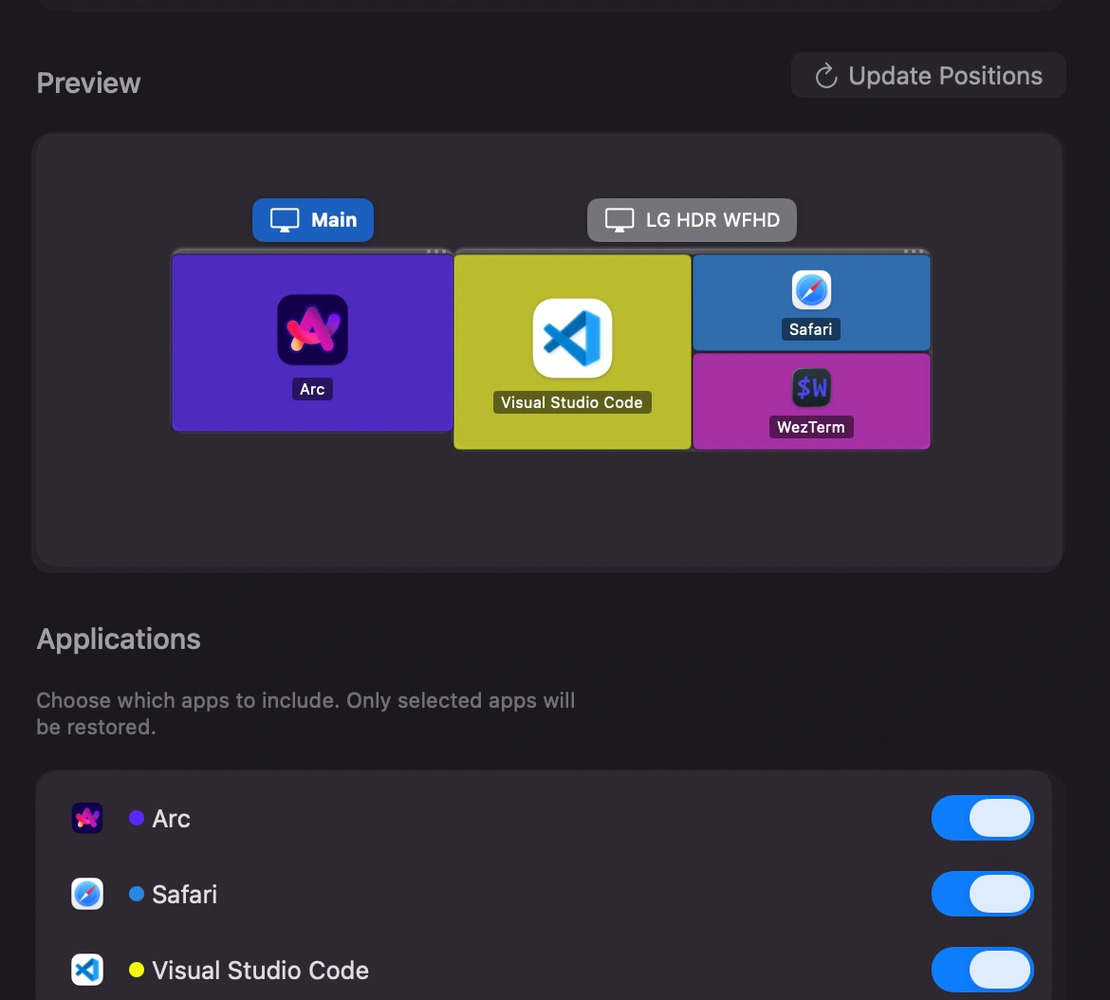
Task: Click the purple color dot beside Arc
Action: pyautogui.click(x=137, y=818)
